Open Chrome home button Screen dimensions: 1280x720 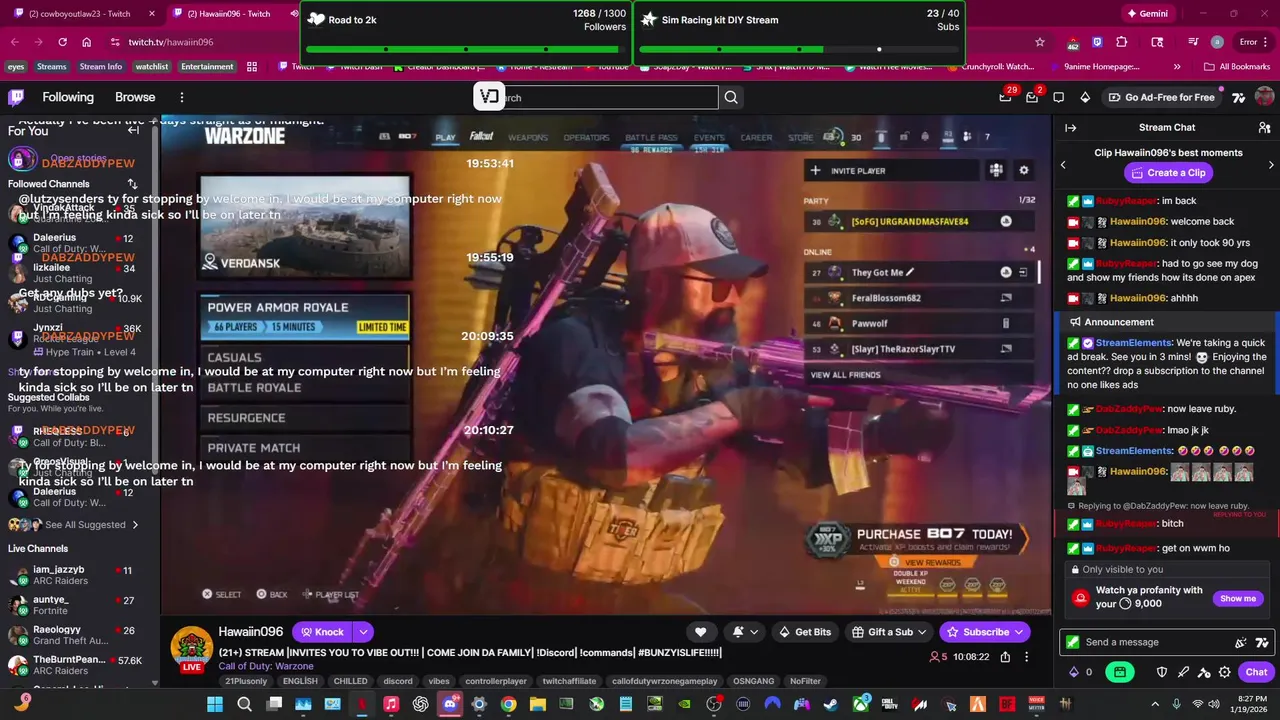pyautogui.click(x=87, y=42)
